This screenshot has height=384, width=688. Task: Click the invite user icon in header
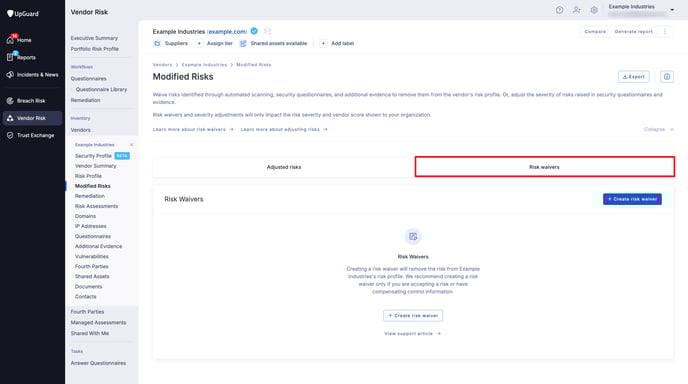click(x=577, y=10)
